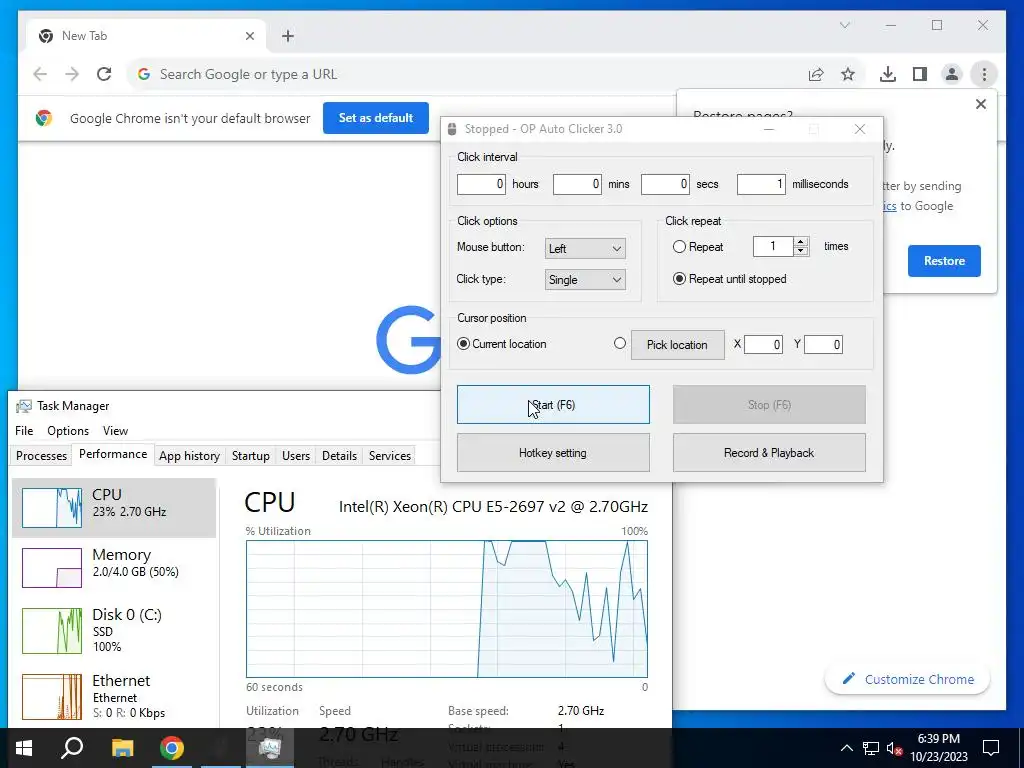Click the repeat times number field
The height and width of the screenshot is (768, 1024).
point(773,246)
